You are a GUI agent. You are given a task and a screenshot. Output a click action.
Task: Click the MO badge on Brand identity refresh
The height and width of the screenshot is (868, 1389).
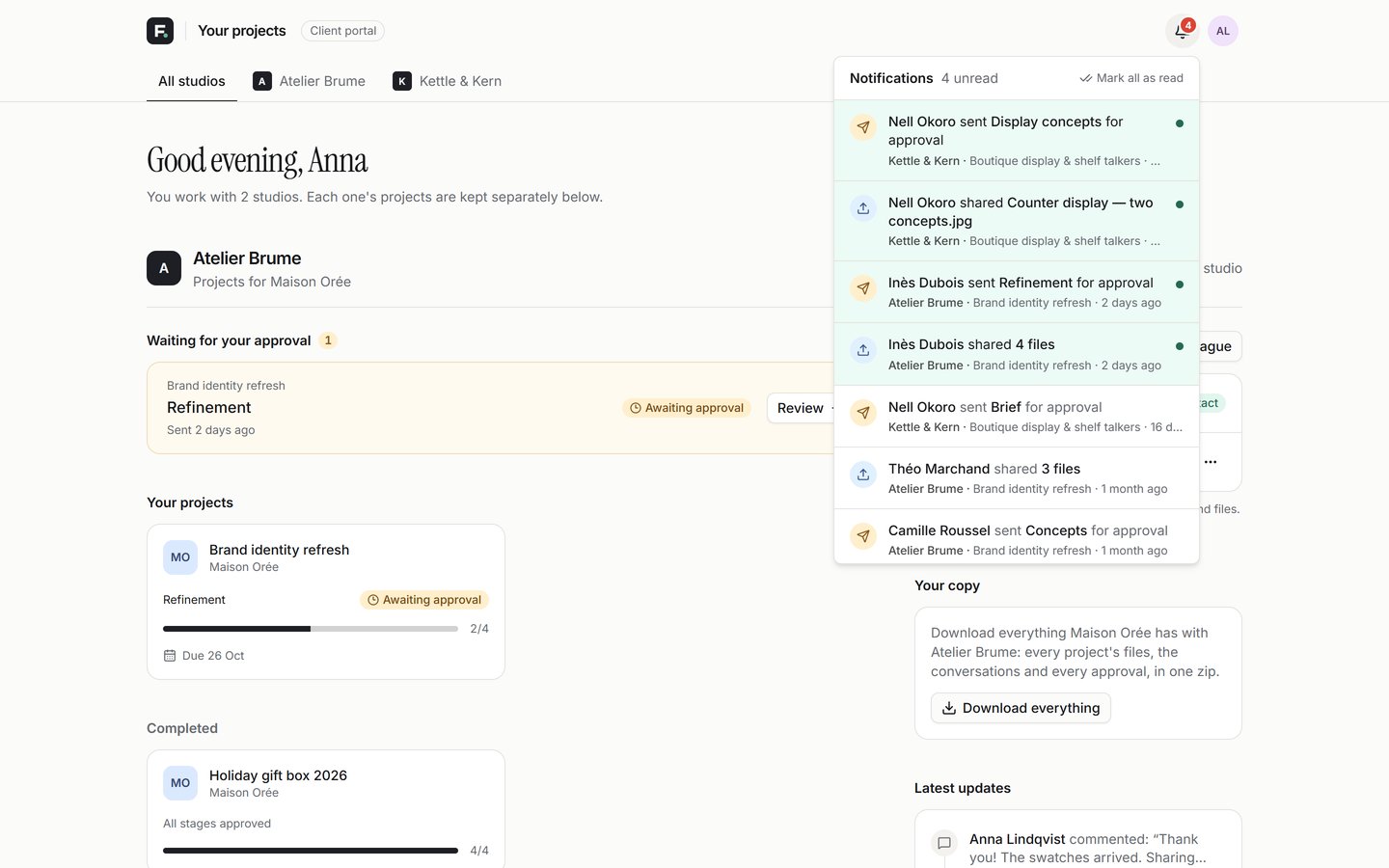[180, 557]
